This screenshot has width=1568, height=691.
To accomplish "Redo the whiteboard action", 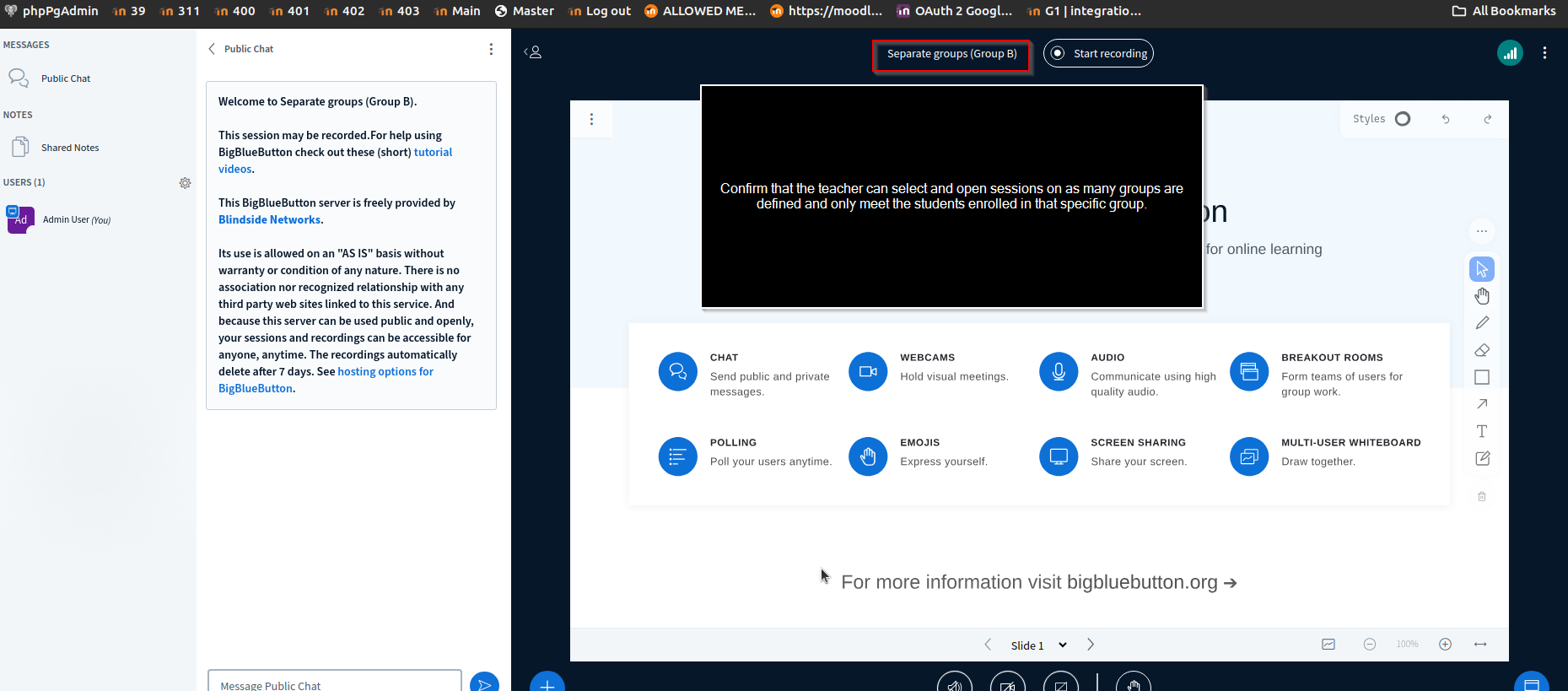I will coord(1488,119).
